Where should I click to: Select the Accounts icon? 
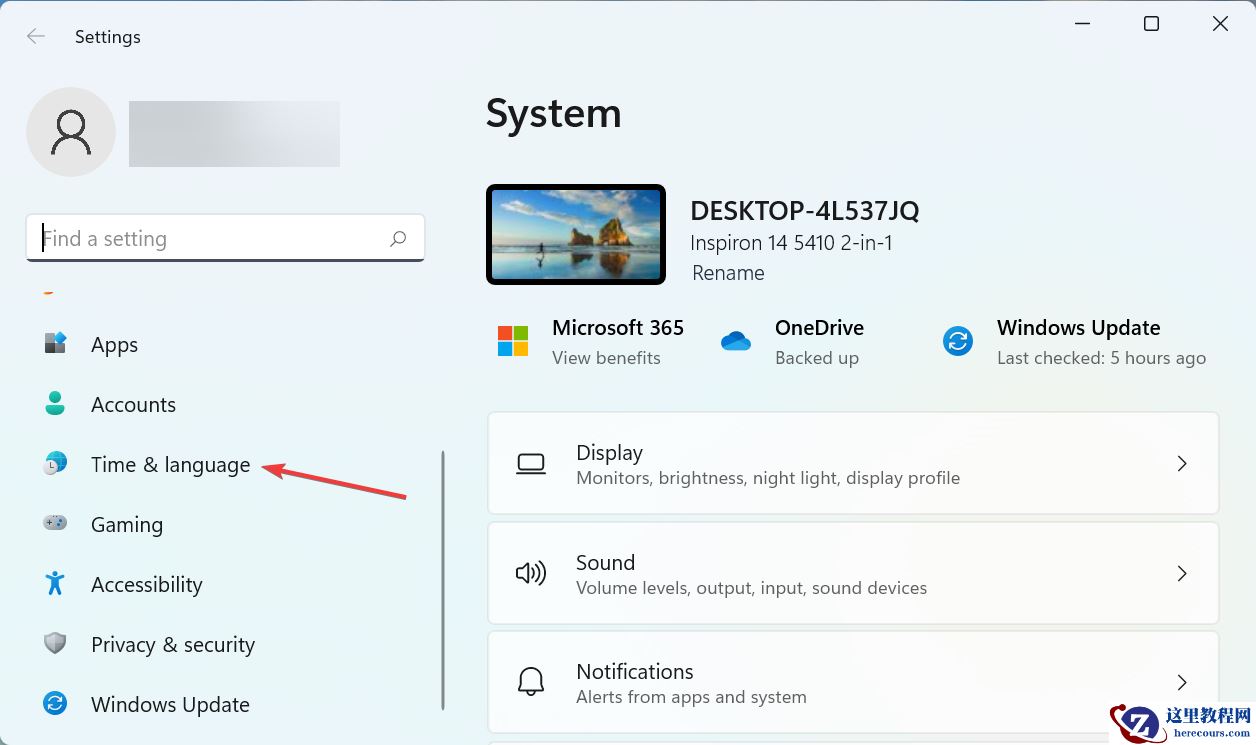tap(54, 403)
